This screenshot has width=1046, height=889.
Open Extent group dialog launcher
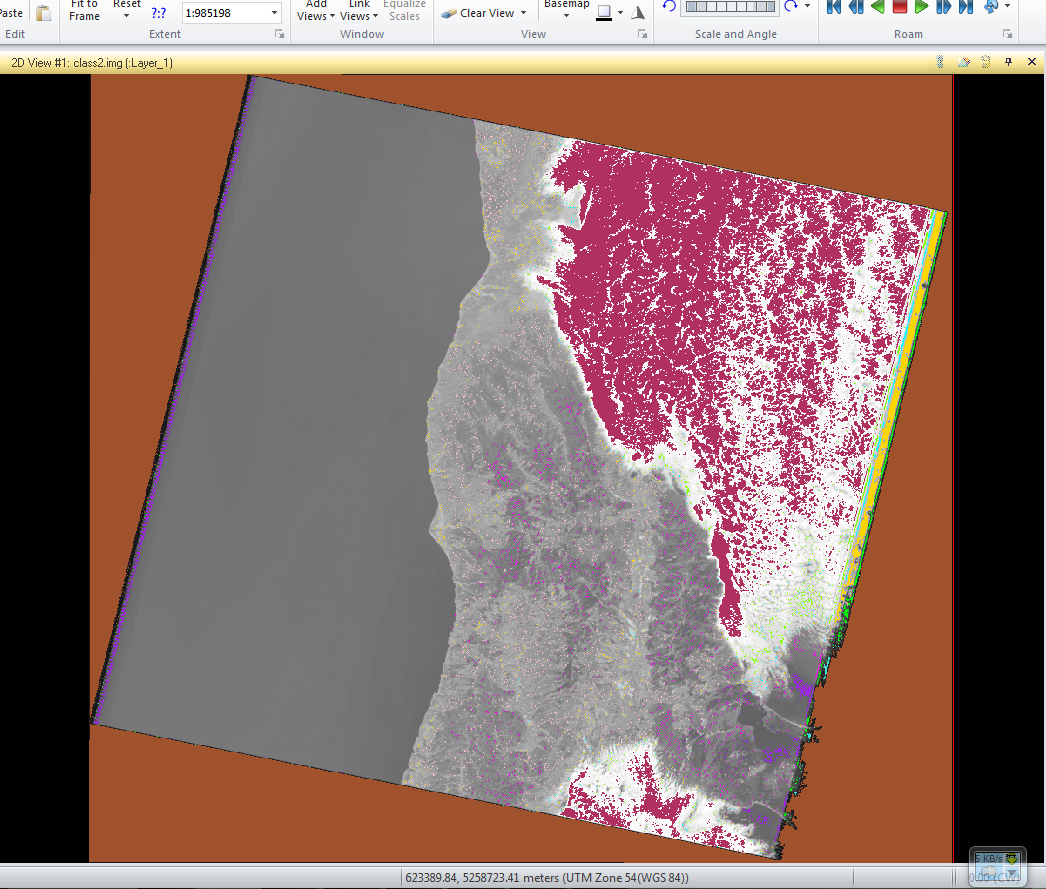tap(280, 34)
